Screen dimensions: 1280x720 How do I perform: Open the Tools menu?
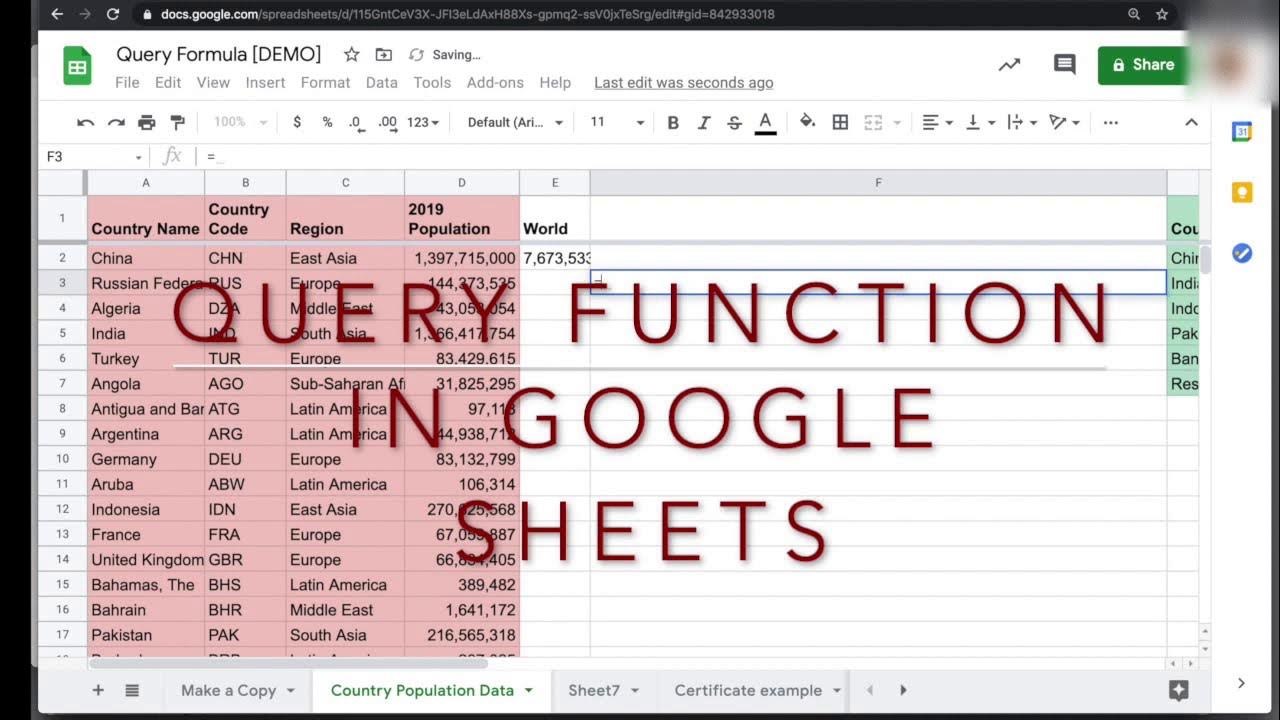tap(432, 83)
